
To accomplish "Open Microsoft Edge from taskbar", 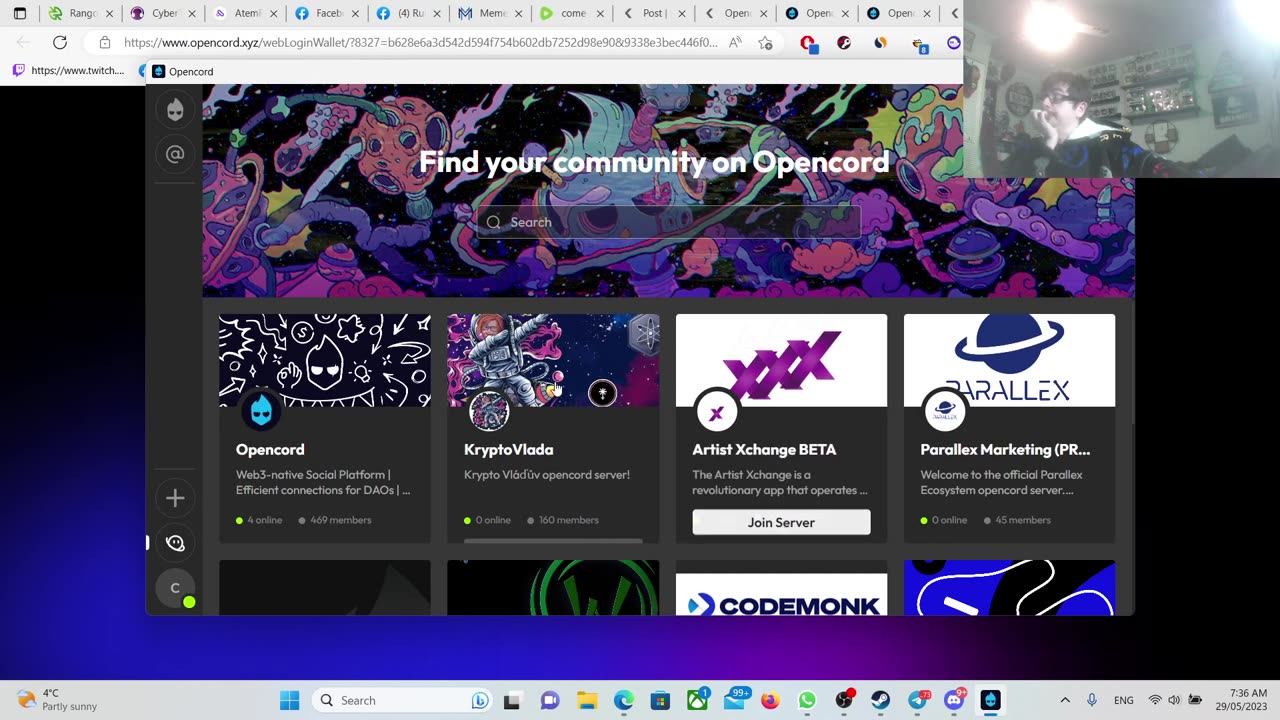I will (623, 700).
